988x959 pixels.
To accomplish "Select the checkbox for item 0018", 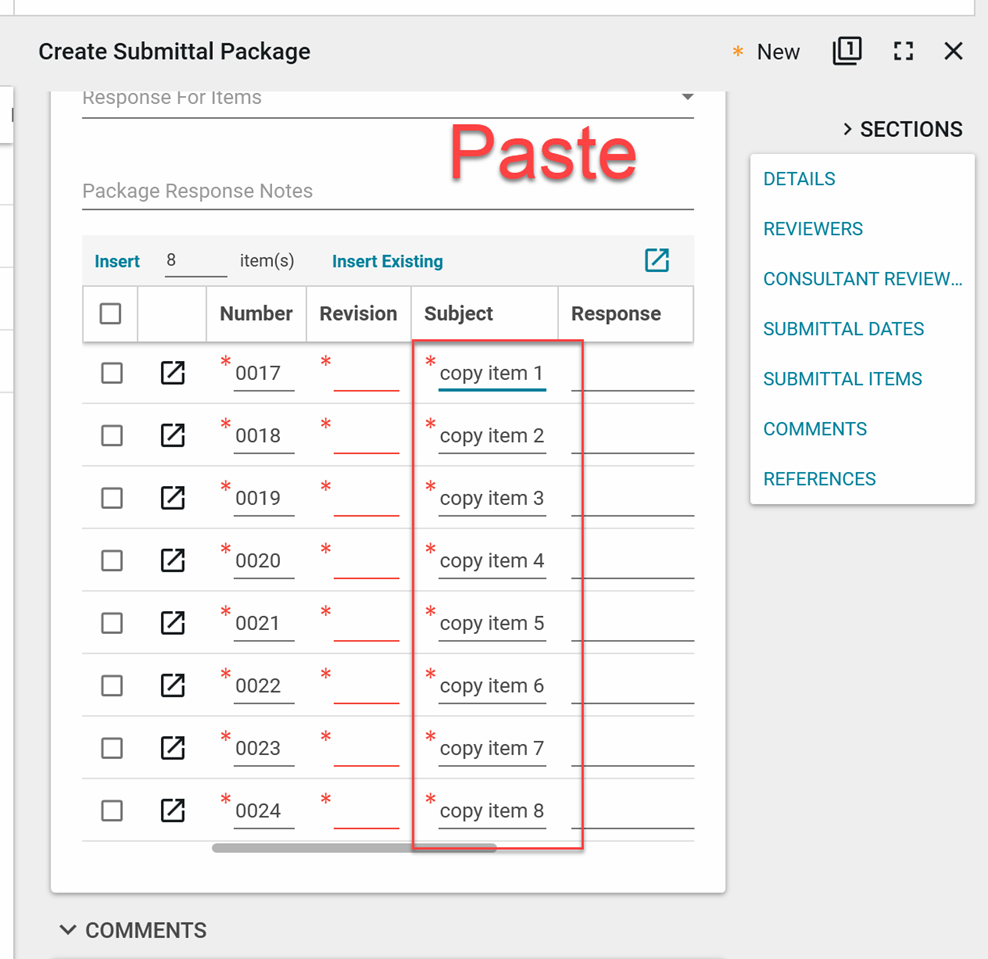I will click(x=112, y=436).
